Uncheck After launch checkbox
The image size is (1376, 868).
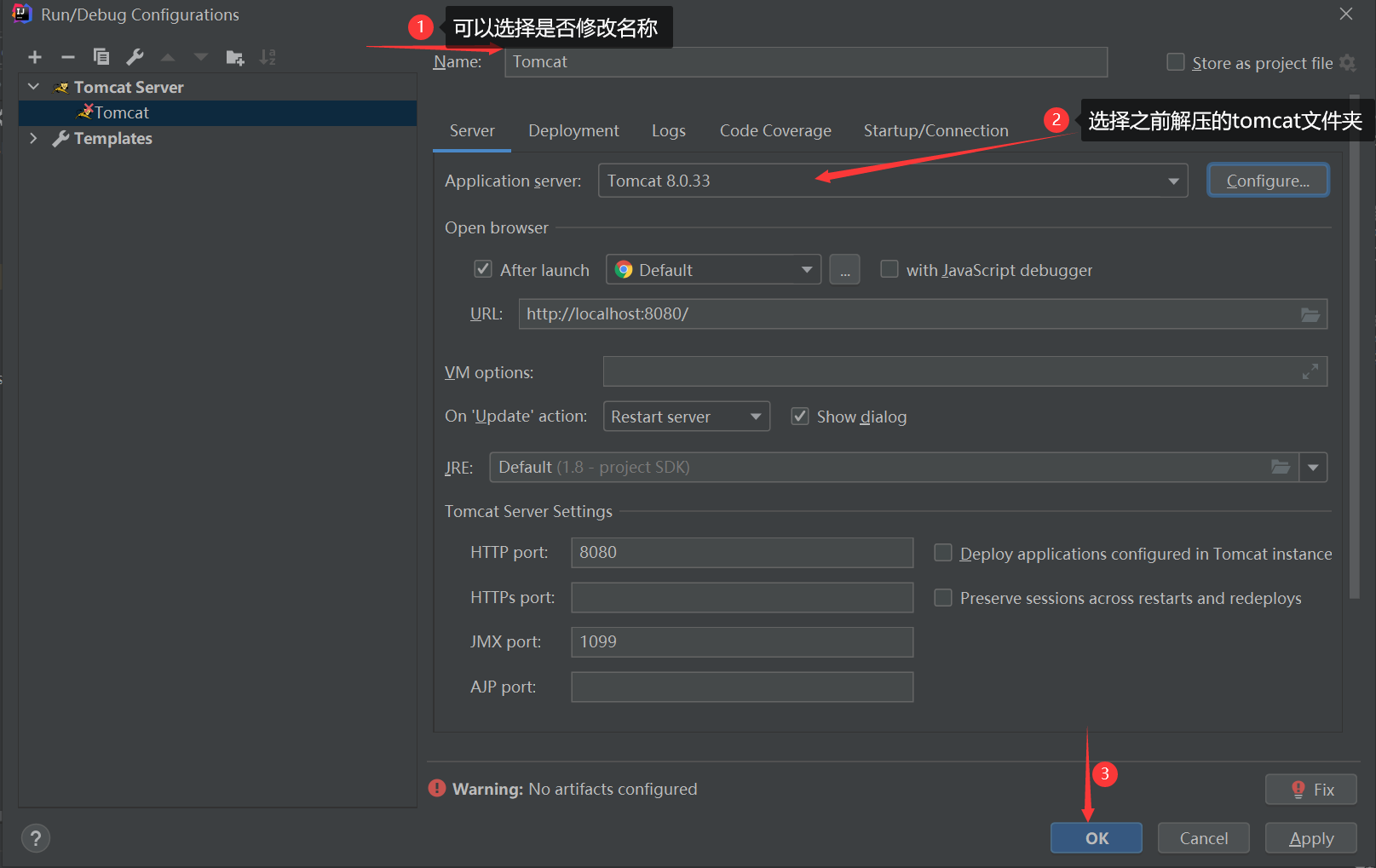coord(483,269)
